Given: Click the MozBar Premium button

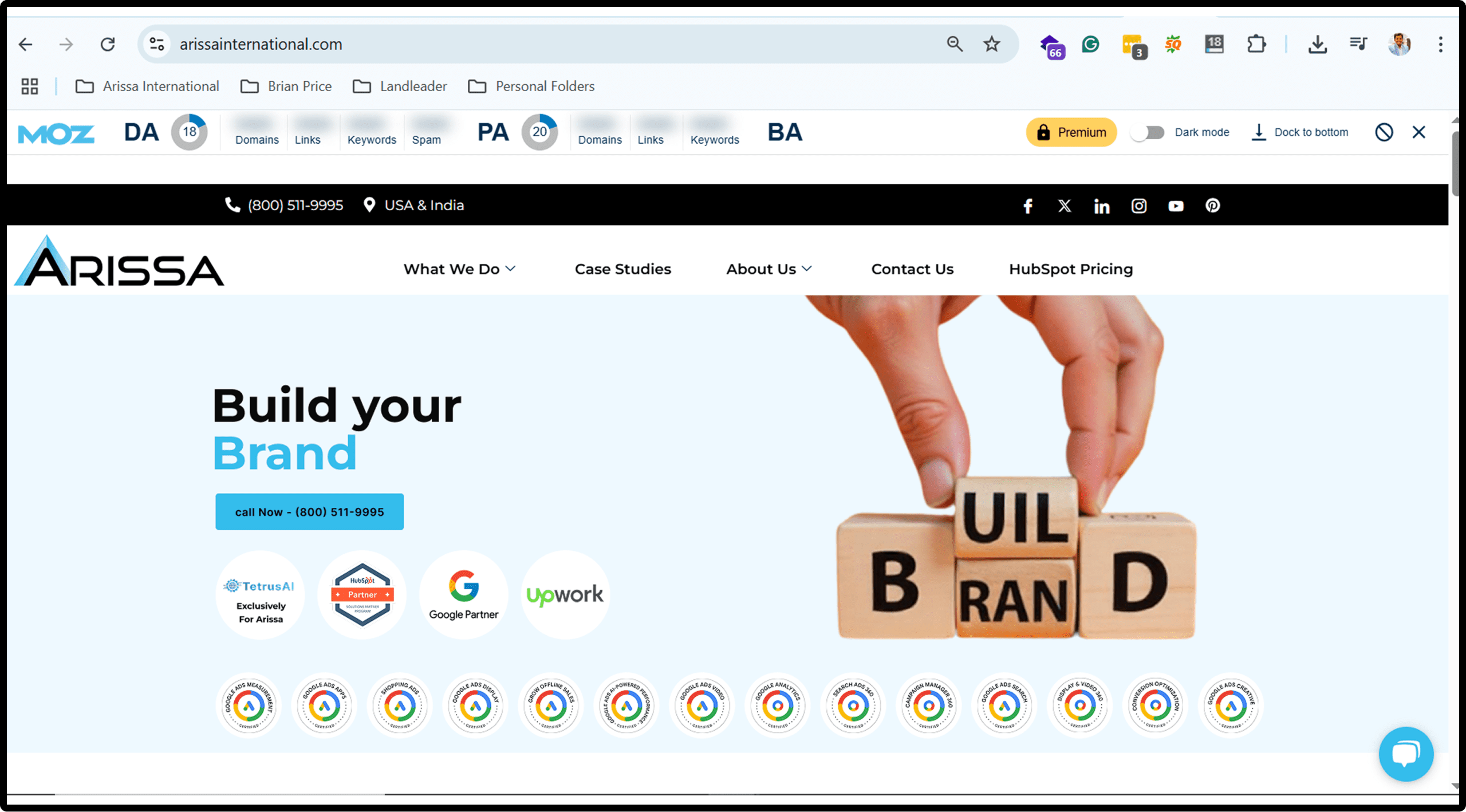Looking at the screenshot, I should 1071,132.
